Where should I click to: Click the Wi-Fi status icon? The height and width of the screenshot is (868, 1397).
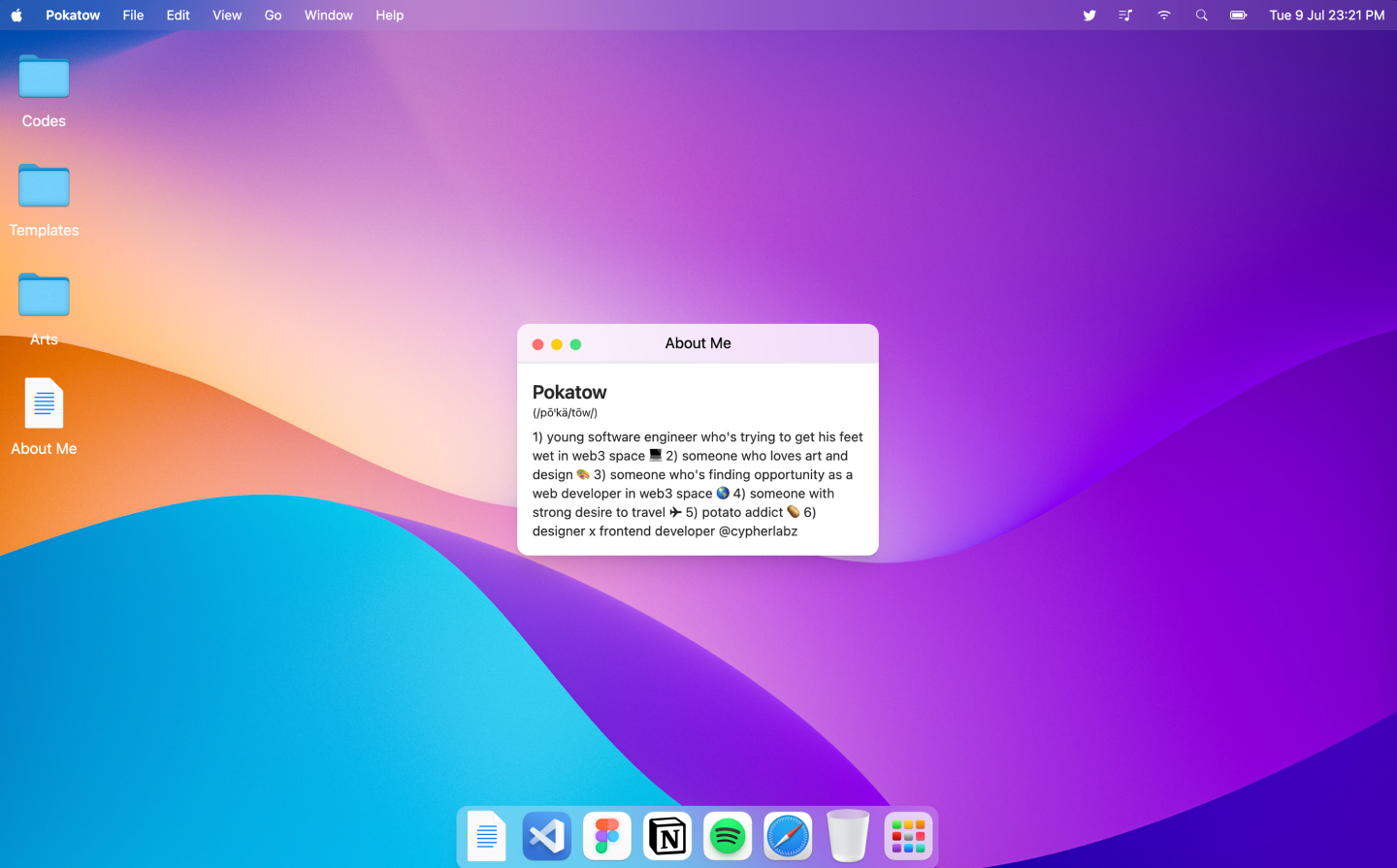click(x=1163, y=16)
